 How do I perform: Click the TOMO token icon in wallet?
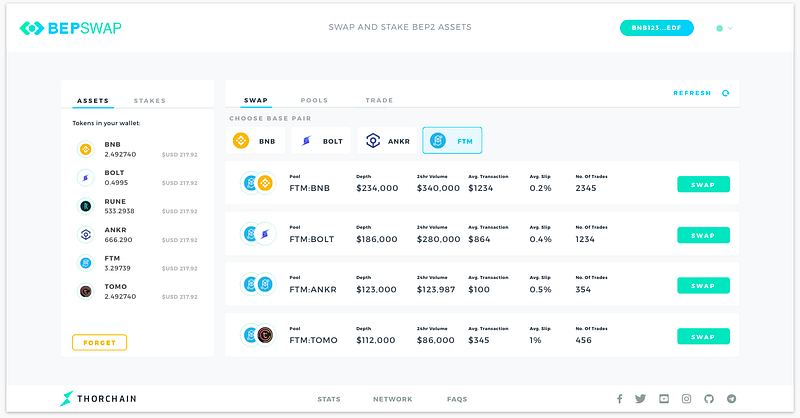click(x=86, y=291)
